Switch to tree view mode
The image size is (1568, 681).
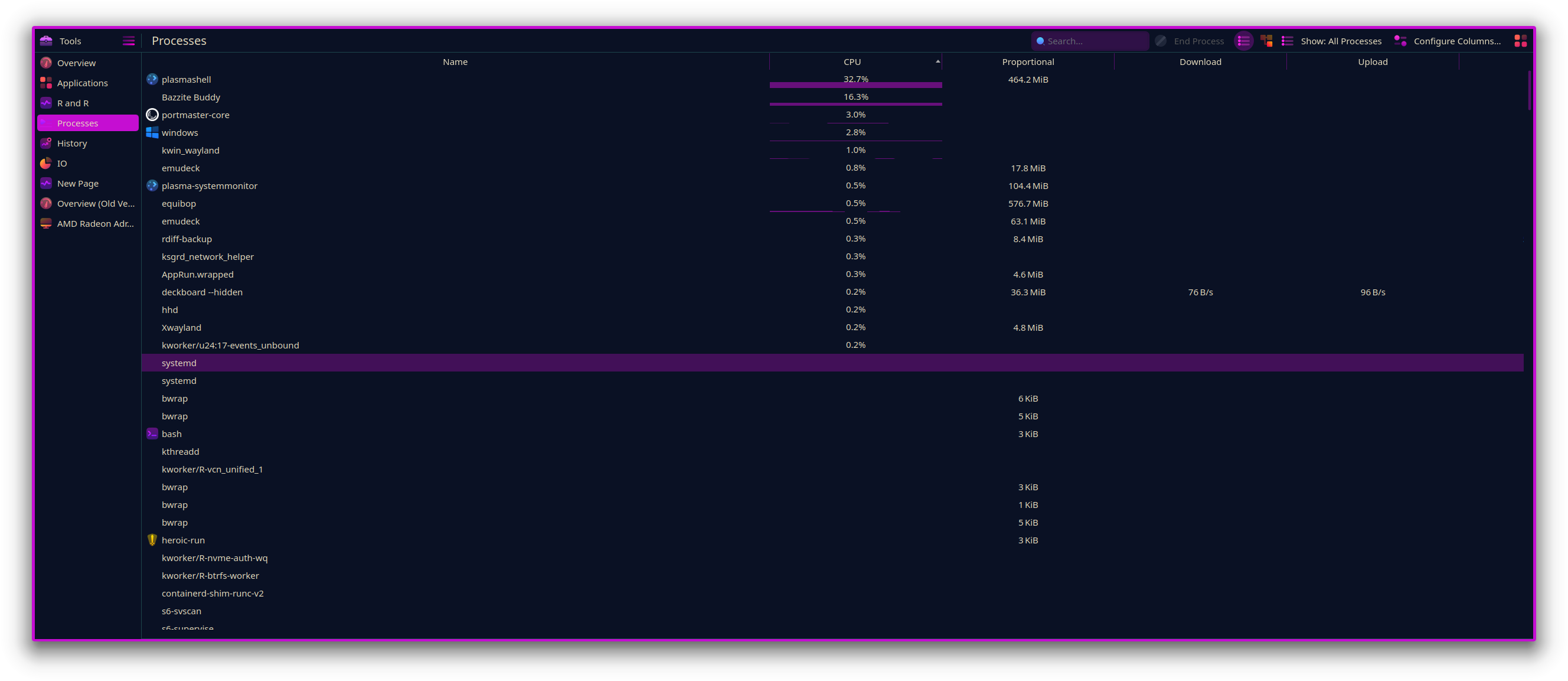coord(1267,41)
